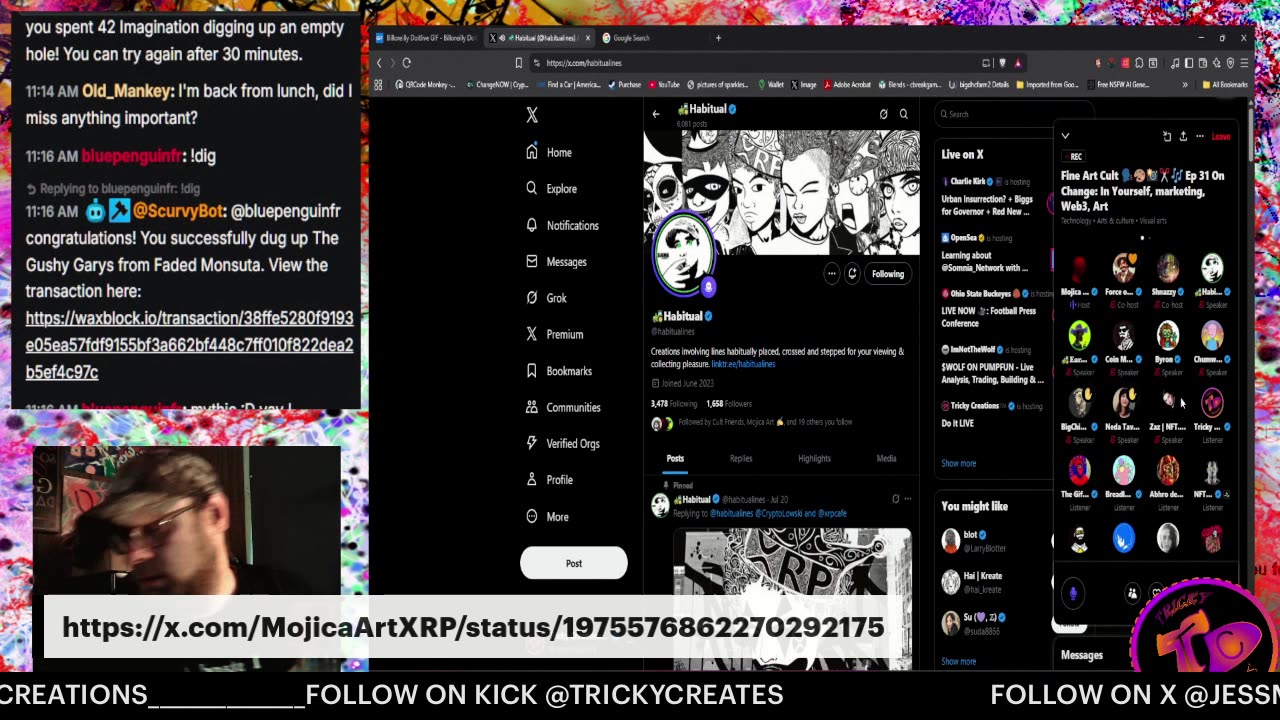Select Neda Tav speaker avatar in Space
Viewport: 1280px width, 720px height.
coord(1124,402)
